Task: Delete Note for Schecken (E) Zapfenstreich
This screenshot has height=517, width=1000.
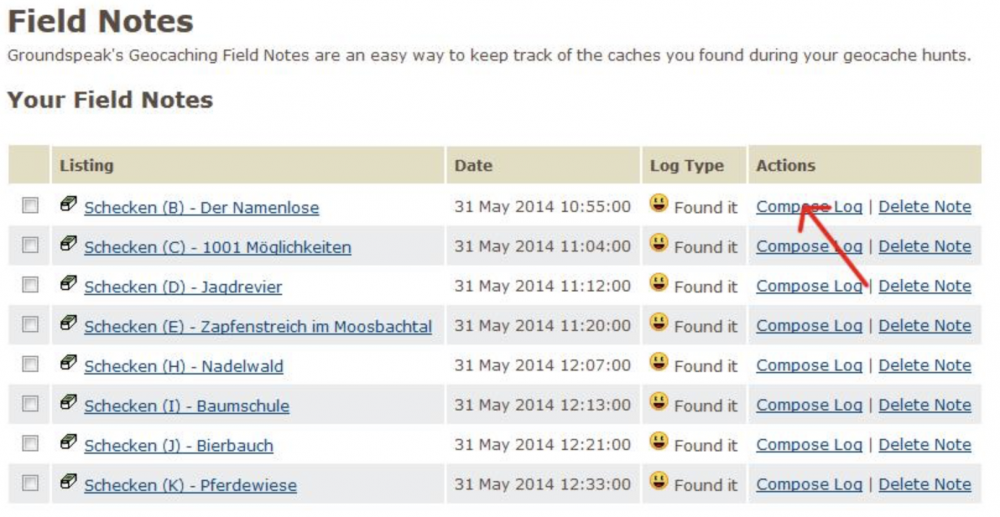Action: (925, 326)
